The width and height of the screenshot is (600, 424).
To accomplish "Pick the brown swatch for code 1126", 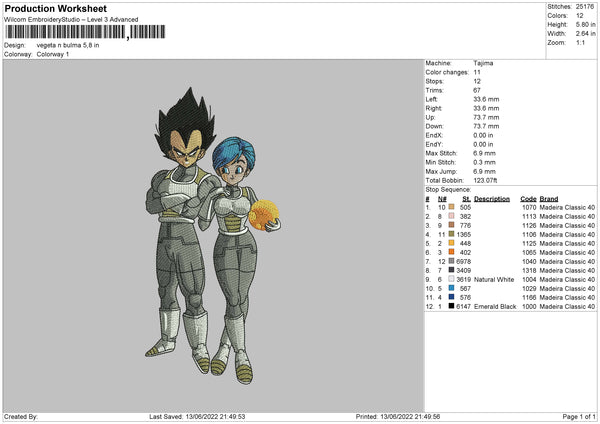I will click(x=452, y=225).
